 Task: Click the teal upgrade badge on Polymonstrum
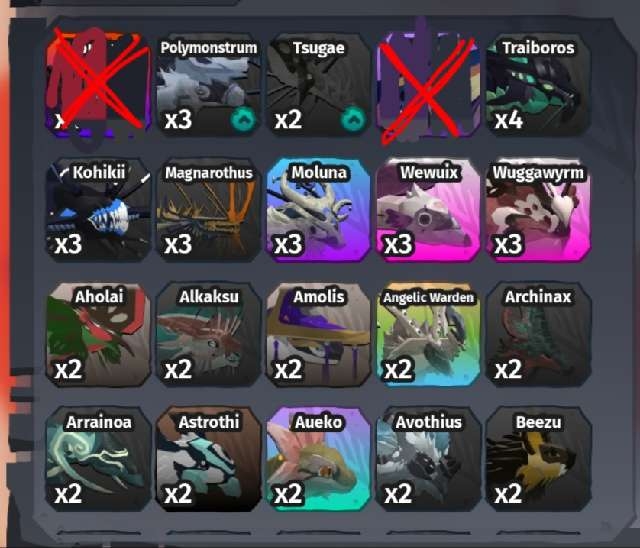(x=243, y=119)
